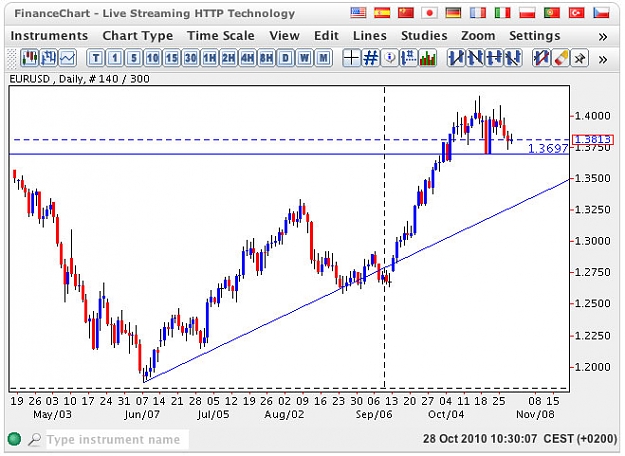
Task: Switch language with the German flag
Action: click(453, 13)
